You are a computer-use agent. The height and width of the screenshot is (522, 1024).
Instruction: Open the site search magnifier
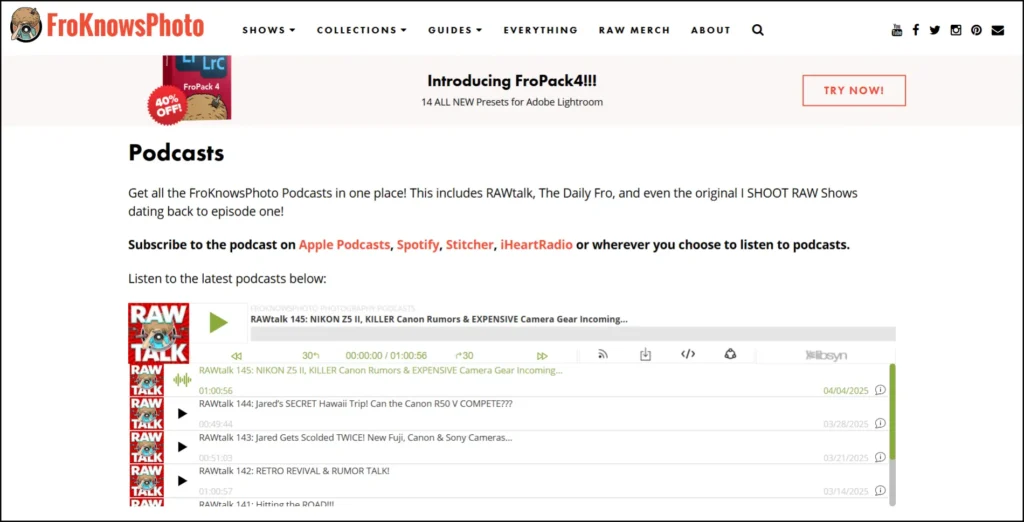pyautogui.click(x=758, y=30)
